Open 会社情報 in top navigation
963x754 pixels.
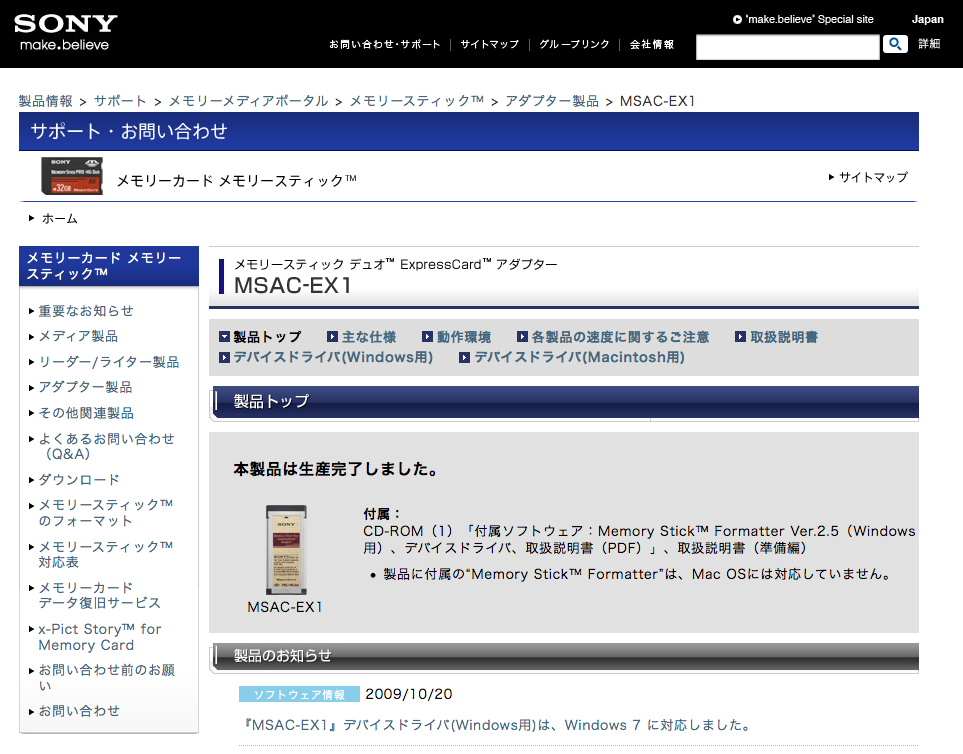tap(652, 44)
